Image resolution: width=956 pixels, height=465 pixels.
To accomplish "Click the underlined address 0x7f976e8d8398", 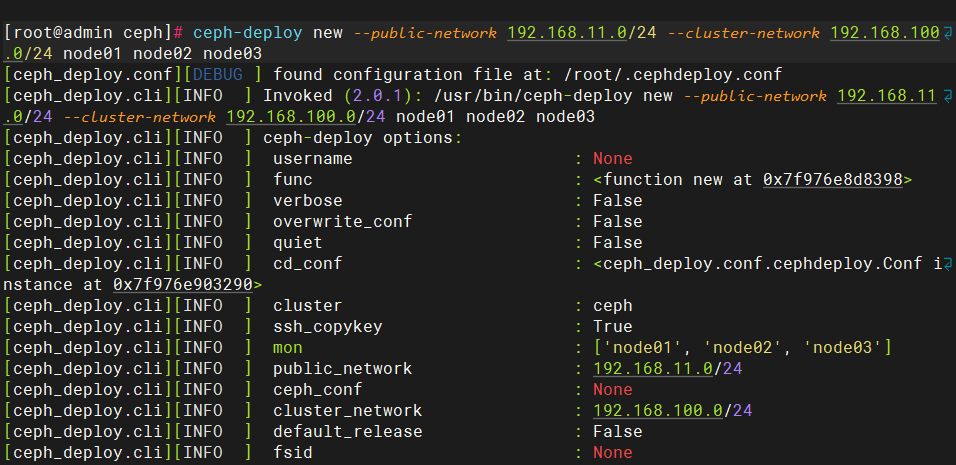I will click(x=832, y=179).
